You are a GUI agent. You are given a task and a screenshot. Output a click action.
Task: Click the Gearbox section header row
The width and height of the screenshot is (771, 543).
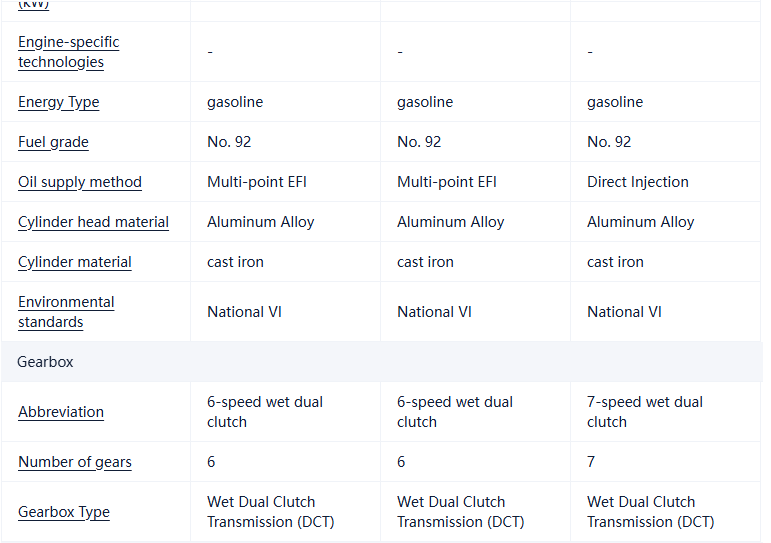[x=46, y=362]
